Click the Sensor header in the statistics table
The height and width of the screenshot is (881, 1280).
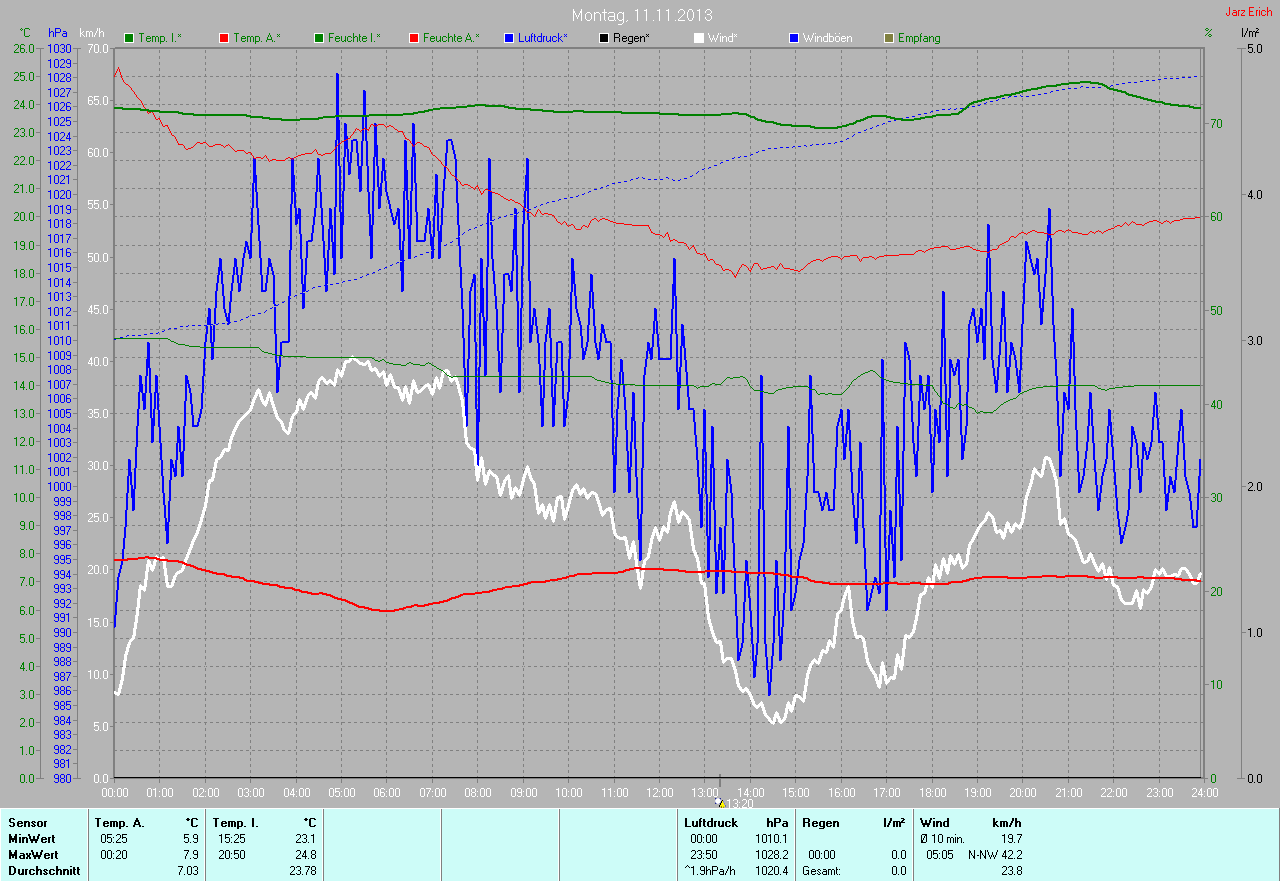pyautogui.click(x=27, y=823)
